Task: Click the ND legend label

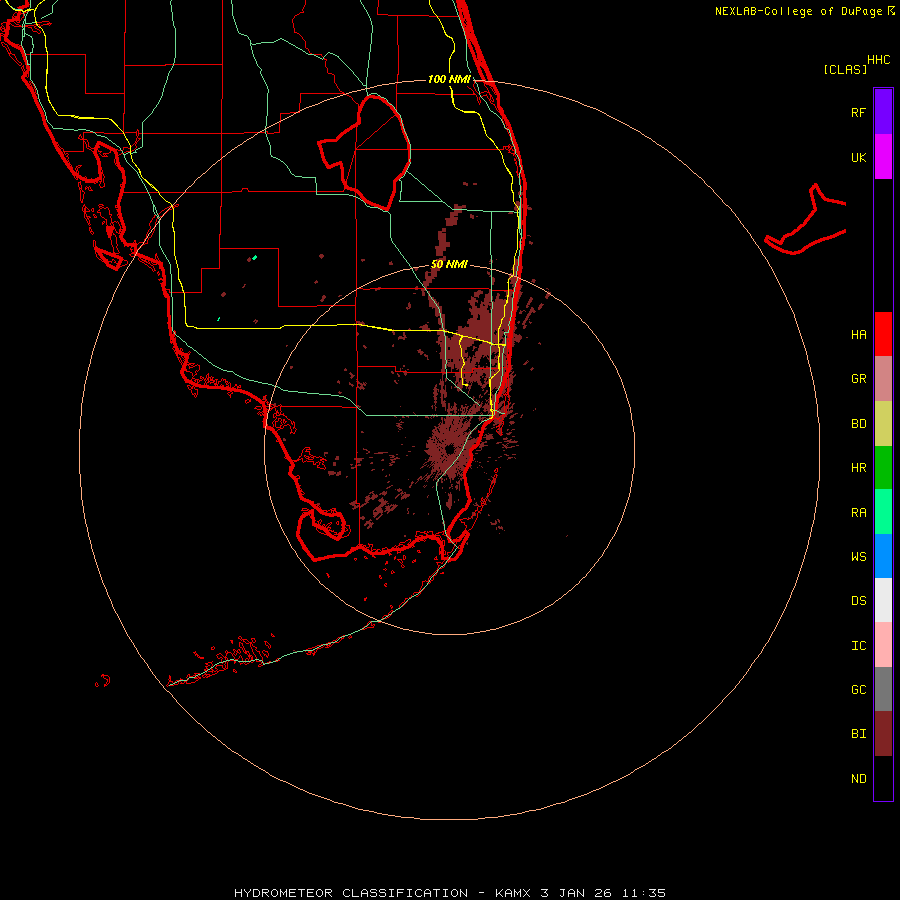Action: point(858,779)
